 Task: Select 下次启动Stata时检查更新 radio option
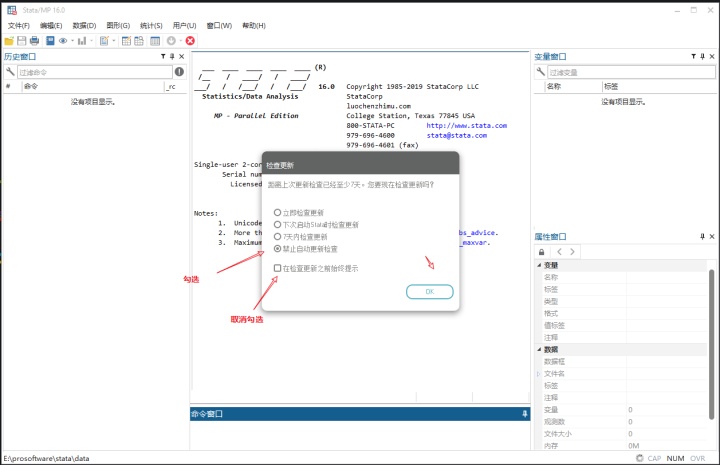pyautogui.click(x=277, y=224)
